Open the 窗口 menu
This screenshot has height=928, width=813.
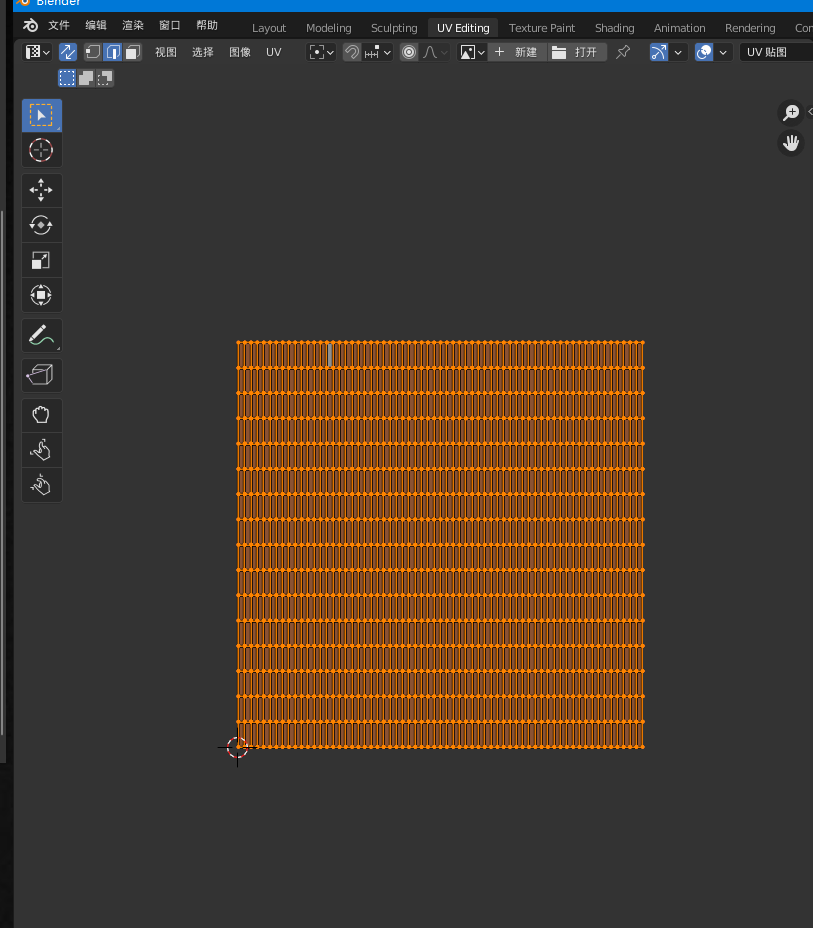tap(169, 25)
